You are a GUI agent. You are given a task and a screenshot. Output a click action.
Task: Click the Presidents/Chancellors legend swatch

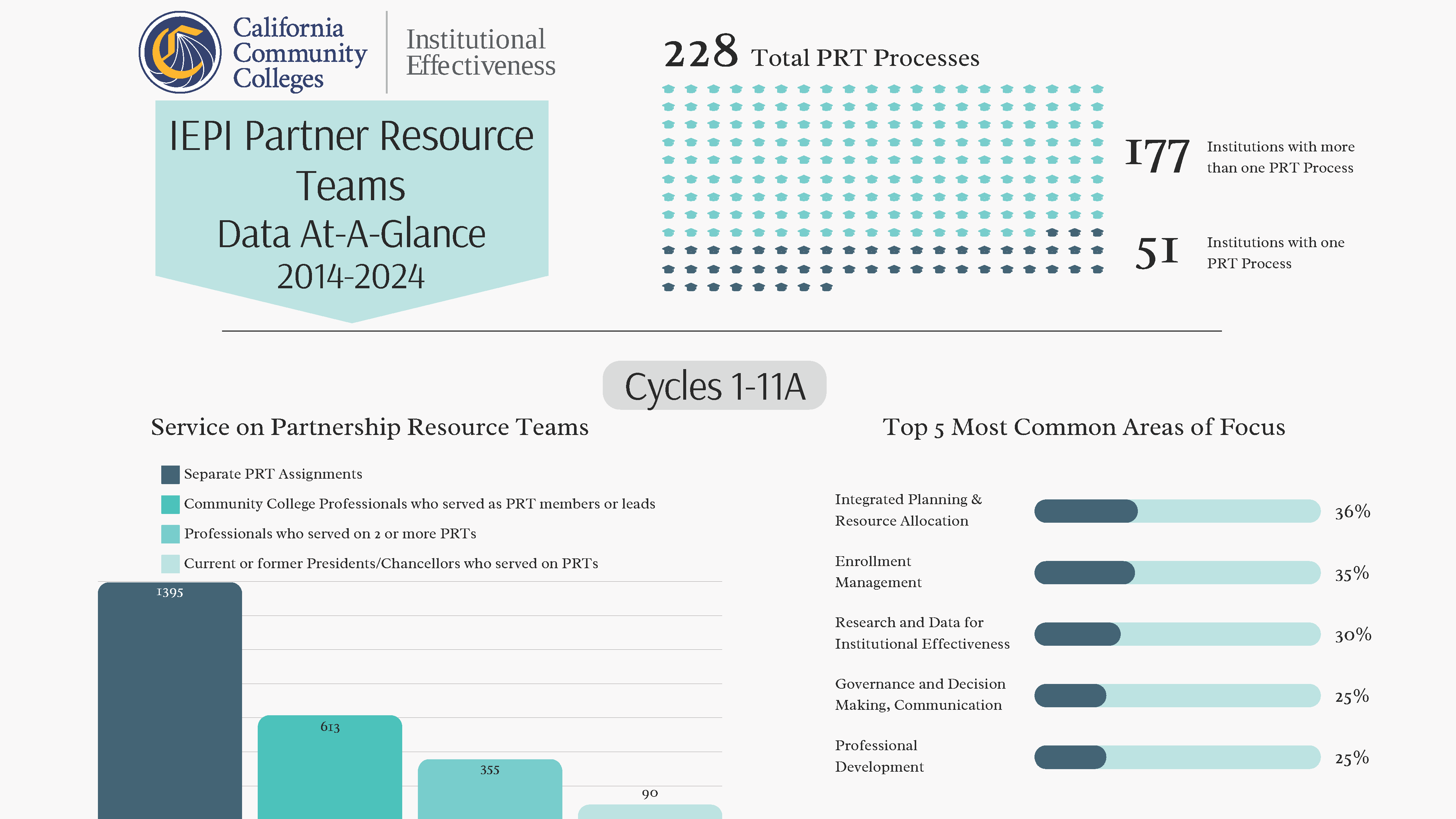click(x=170, y=563)
